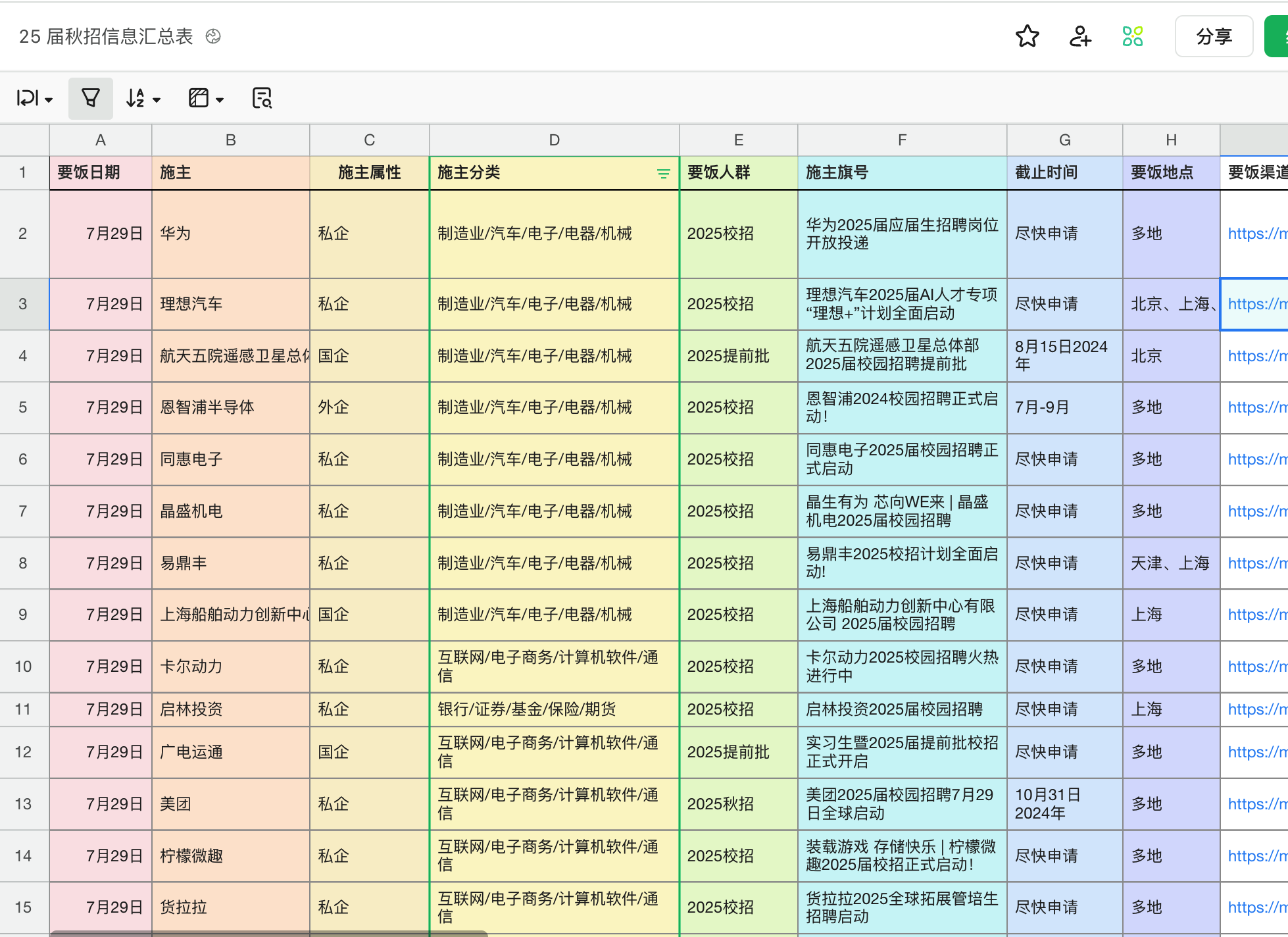Select the header cell 施主属性
This screenshot has width=1288, height=937.
click(369, 173)
